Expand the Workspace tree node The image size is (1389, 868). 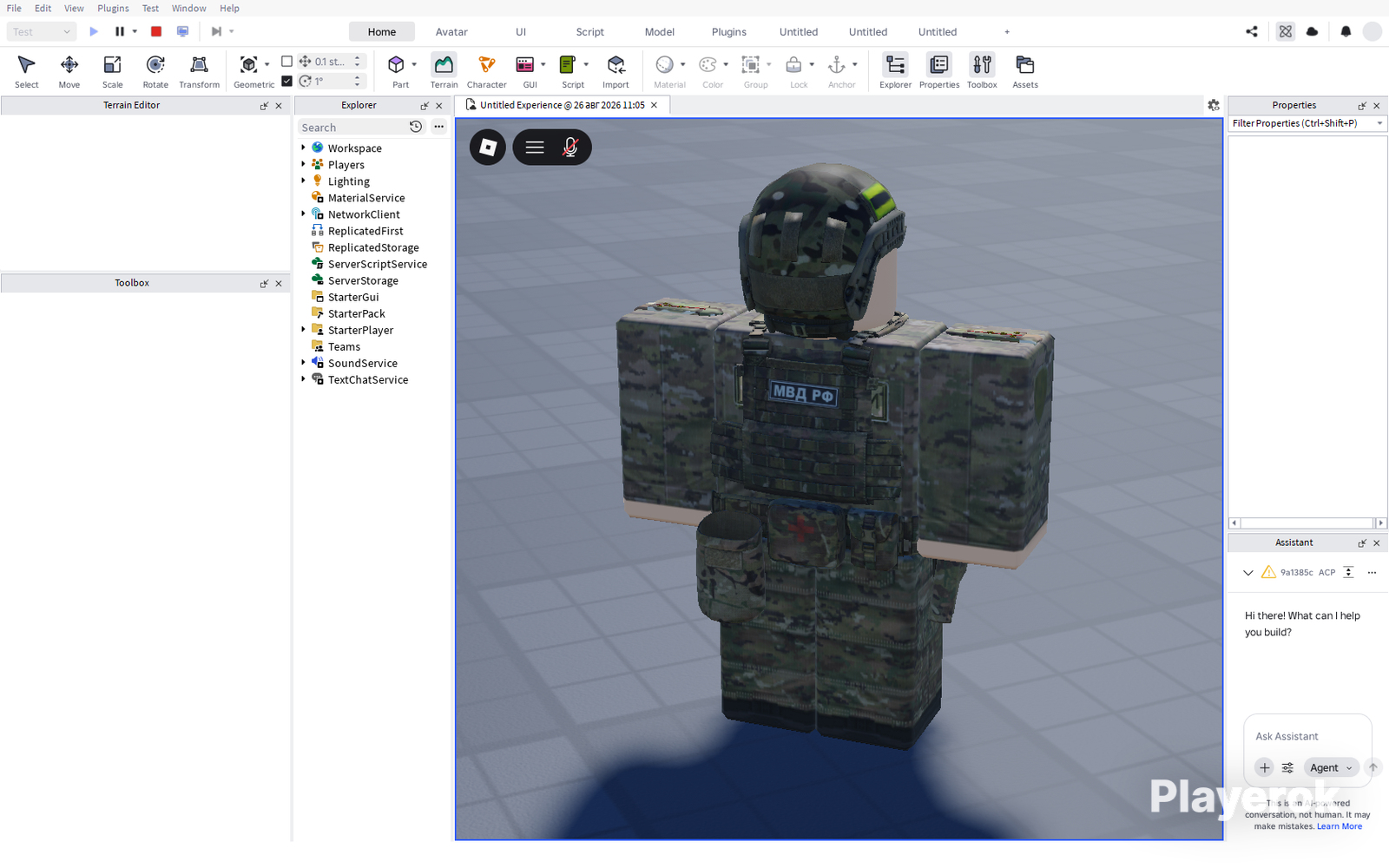(x=303, y=148)
